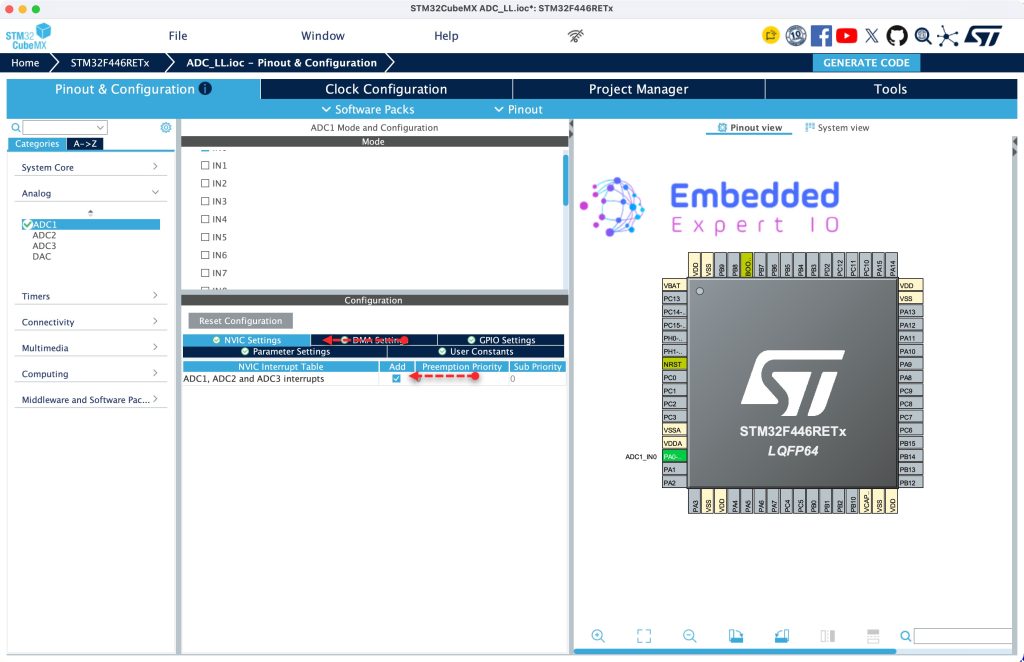The image size is (1024, 662).
Task: Switch to System view
Action: [837, 127]
